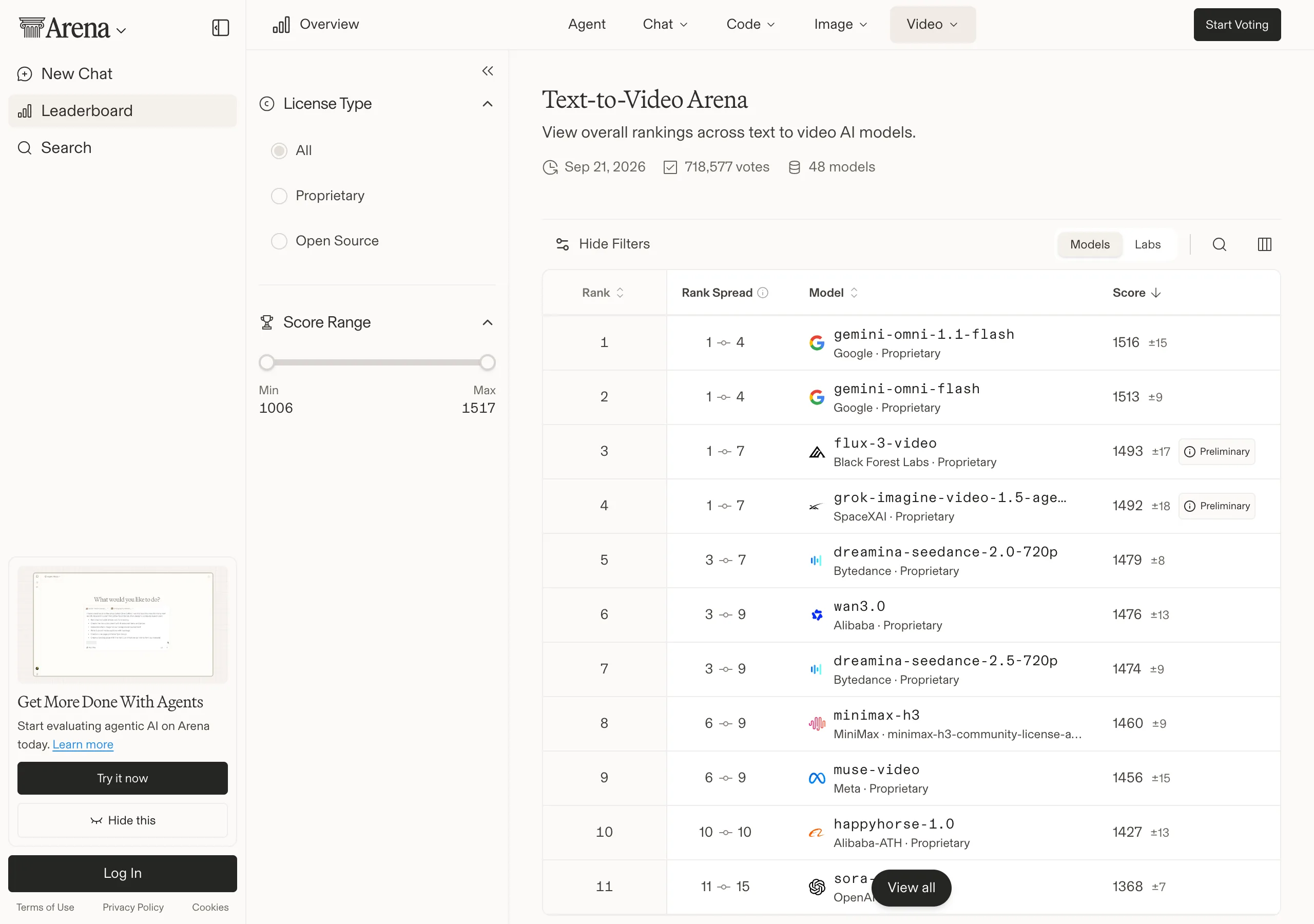Open the Code dropdown menu
1314x924 pixels.
750,24
